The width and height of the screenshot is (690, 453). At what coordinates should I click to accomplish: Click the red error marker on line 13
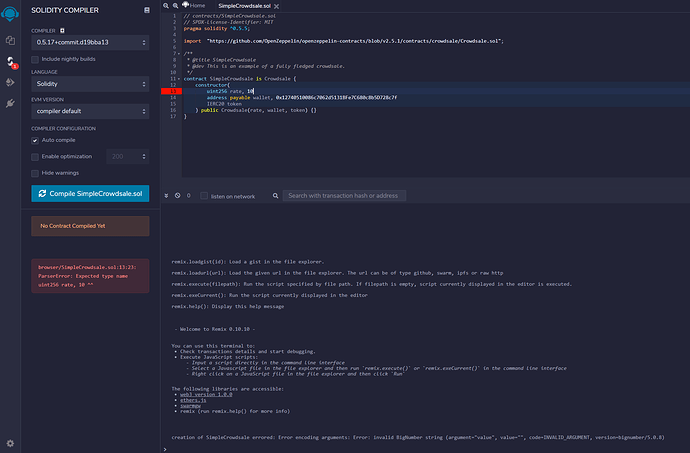[171, 91]
